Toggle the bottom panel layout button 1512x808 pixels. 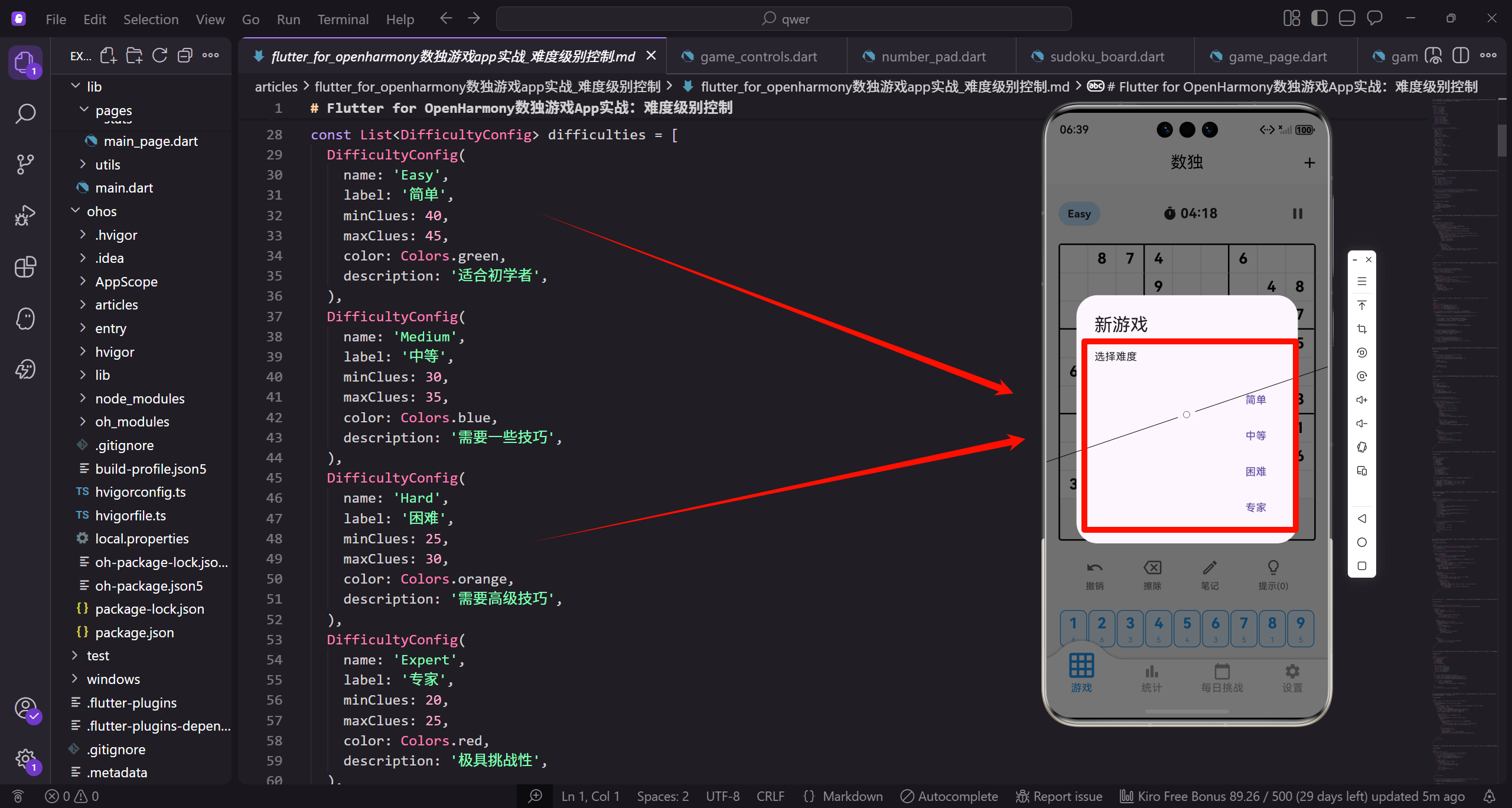(x=1347, y=19)
